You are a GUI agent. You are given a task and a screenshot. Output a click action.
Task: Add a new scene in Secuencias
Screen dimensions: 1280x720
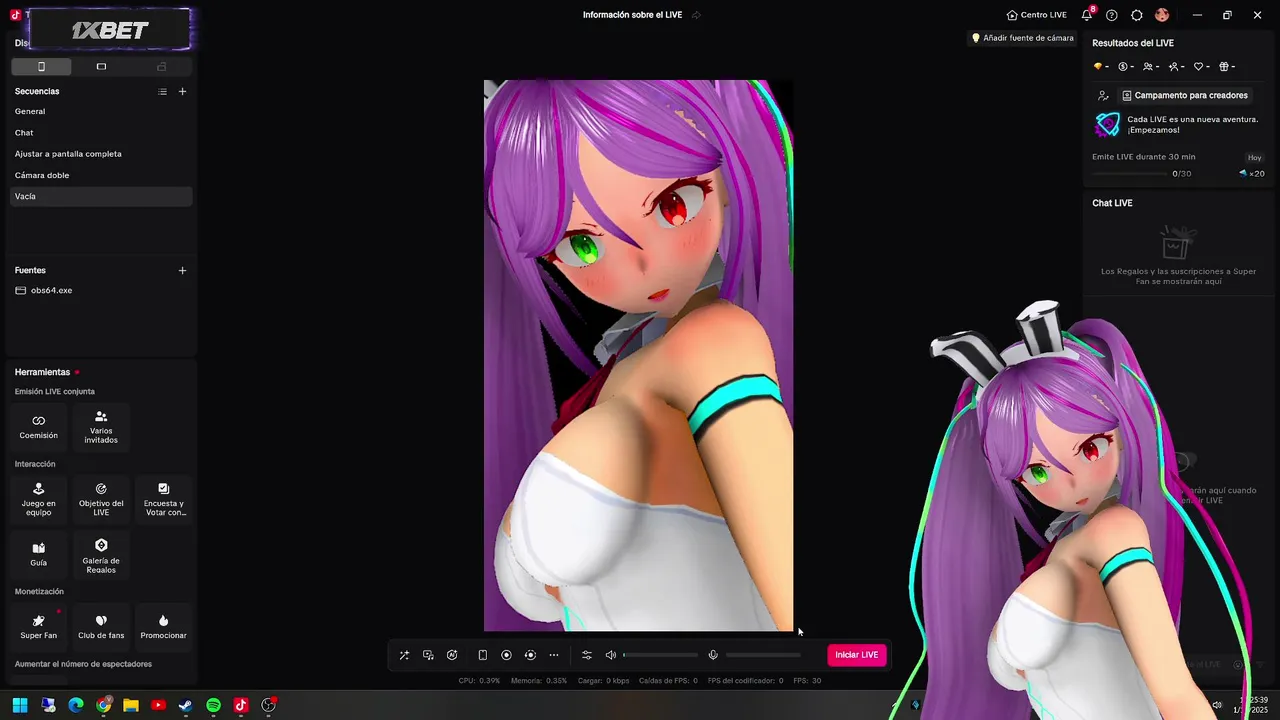coord(182,91)
